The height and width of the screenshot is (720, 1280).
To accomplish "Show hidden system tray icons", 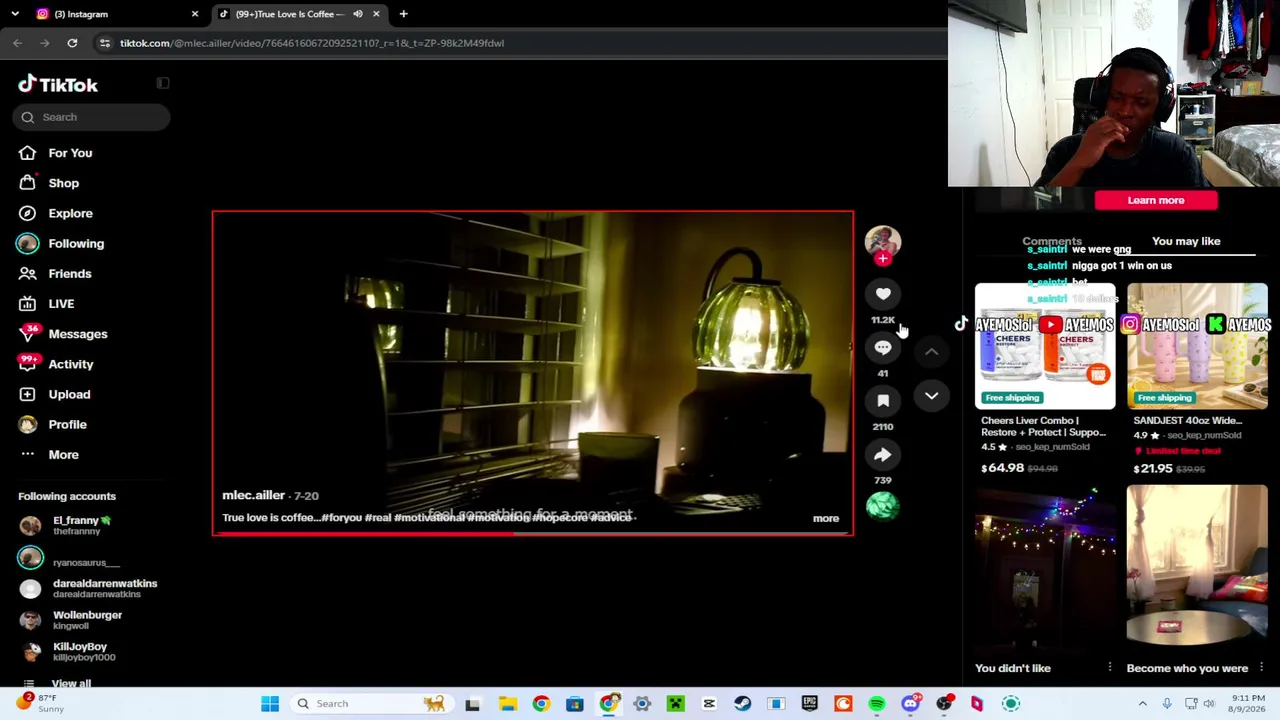I will click(x=1143, y=704).
